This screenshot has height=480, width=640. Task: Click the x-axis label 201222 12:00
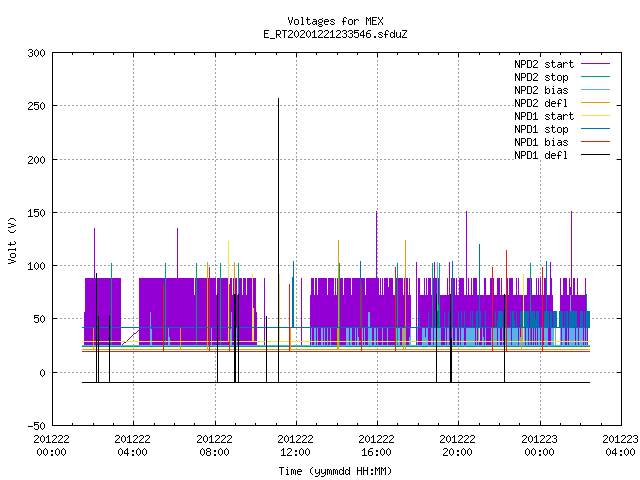(x=295, y=446)
